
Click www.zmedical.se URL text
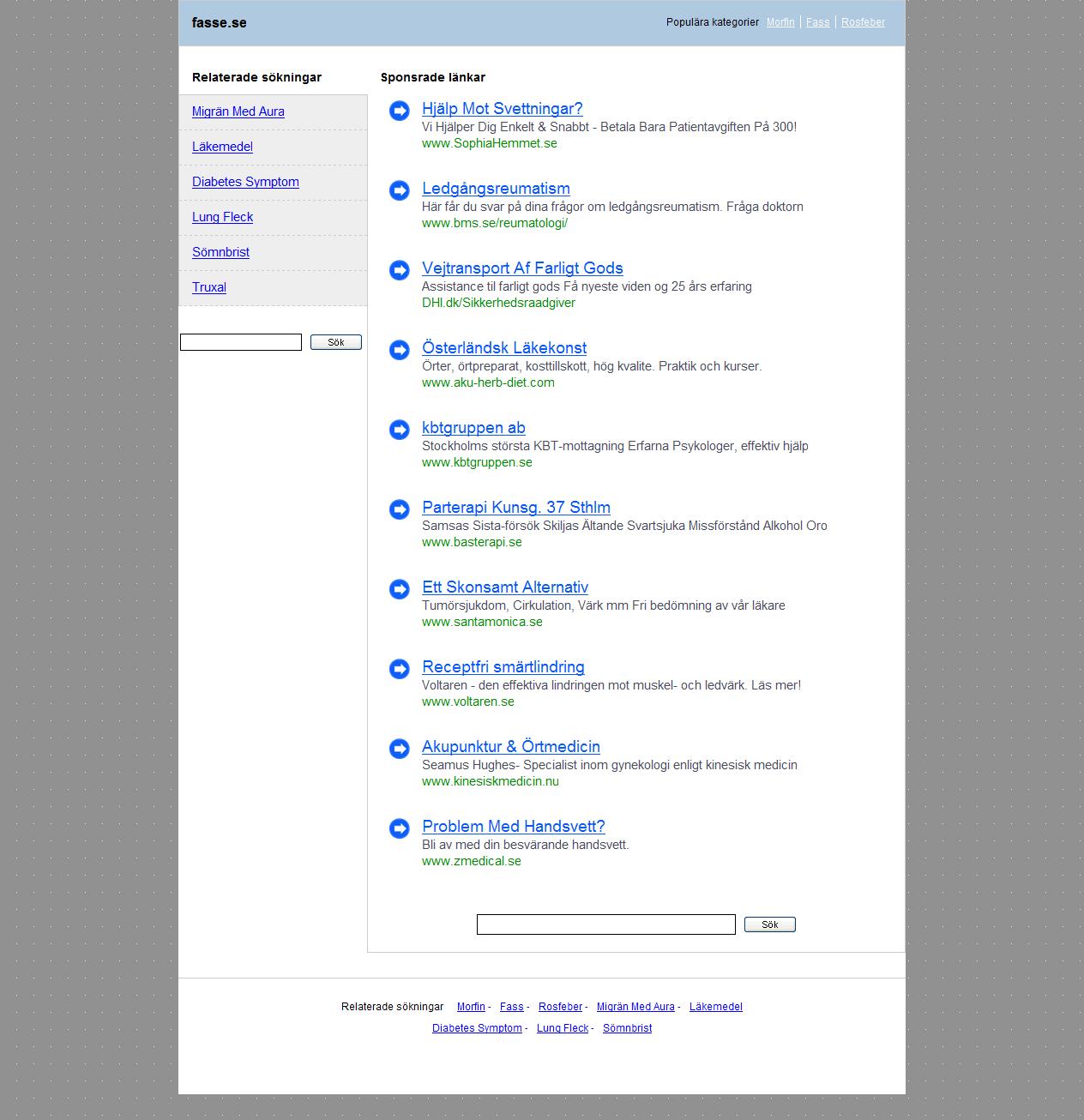coord(472,861)
